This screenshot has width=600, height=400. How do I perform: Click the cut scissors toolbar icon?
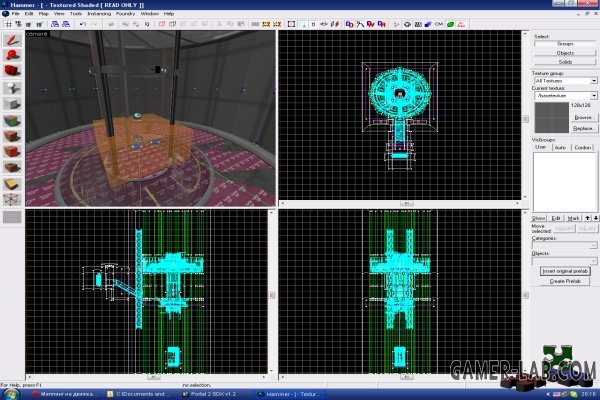(219, 24)
